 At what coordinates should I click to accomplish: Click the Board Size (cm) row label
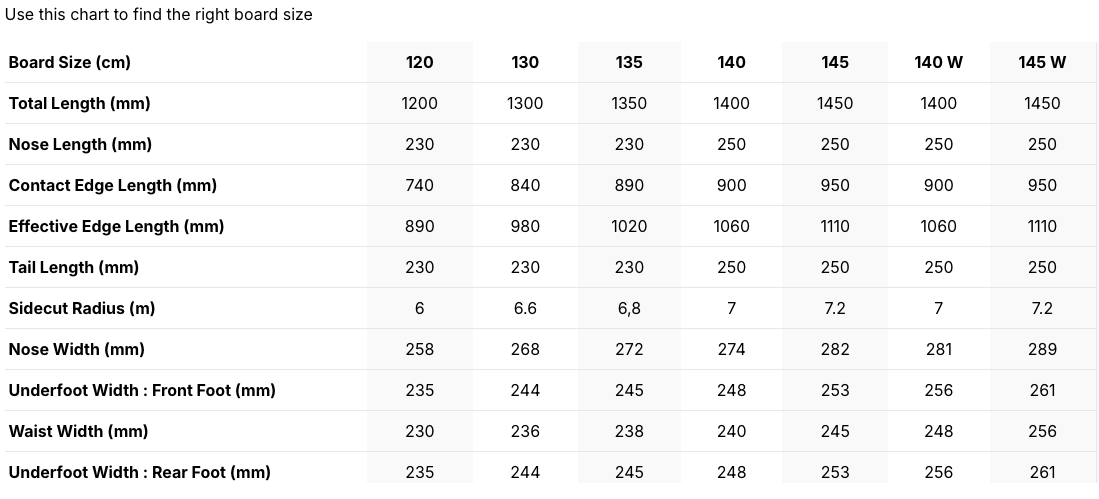tap(69, 62)
